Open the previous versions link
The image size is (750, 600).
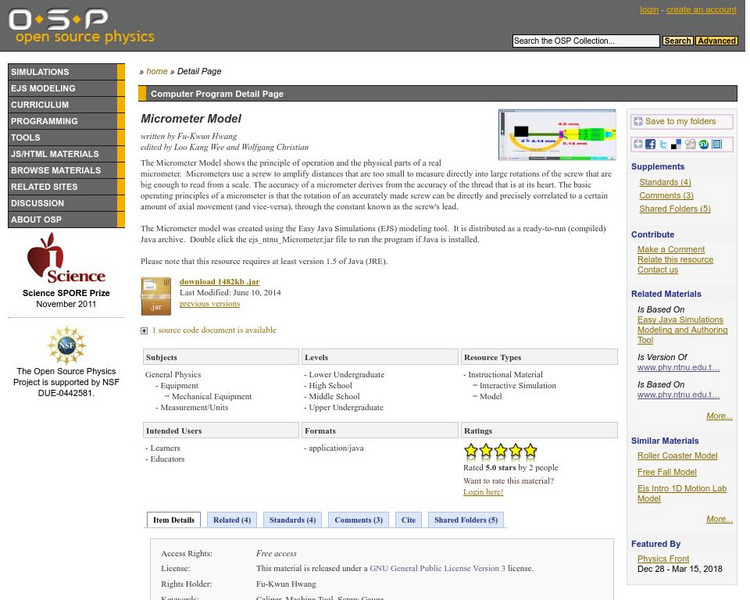(210, 304)
